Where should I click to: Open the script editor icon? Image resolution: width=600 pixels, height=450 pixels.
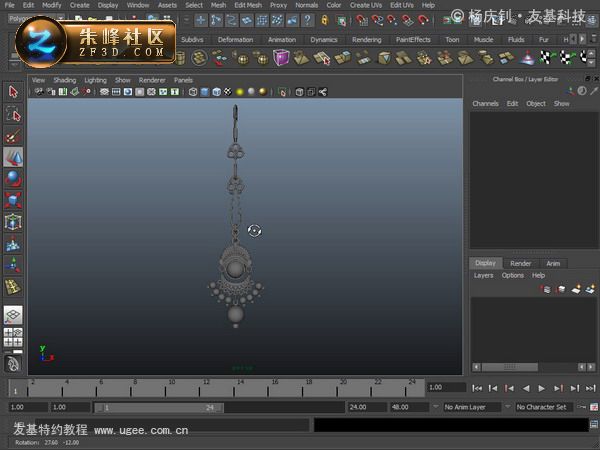pos(594,424)
